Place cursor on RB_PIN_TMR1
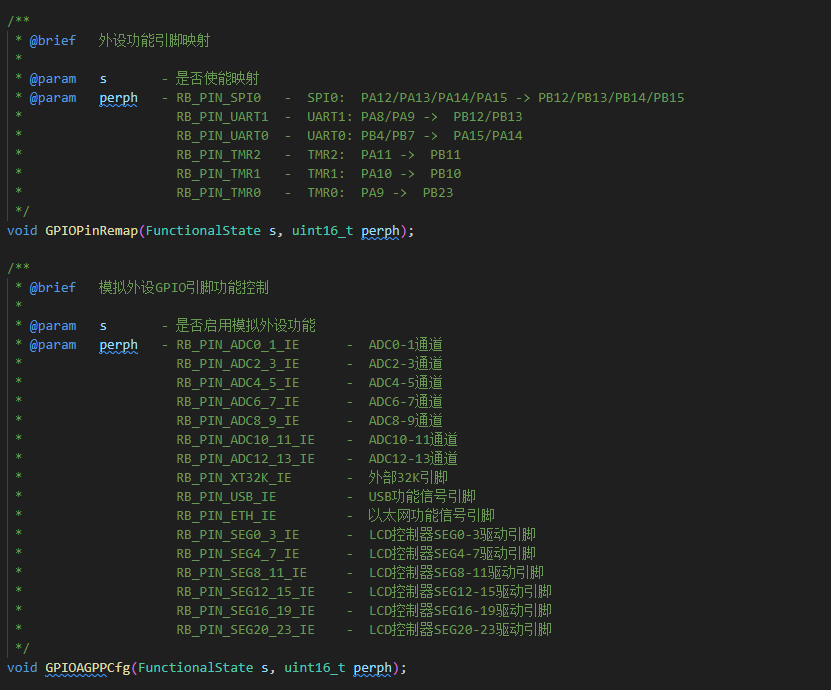This screenshot has height=690, width=831. tap(218, 174)
